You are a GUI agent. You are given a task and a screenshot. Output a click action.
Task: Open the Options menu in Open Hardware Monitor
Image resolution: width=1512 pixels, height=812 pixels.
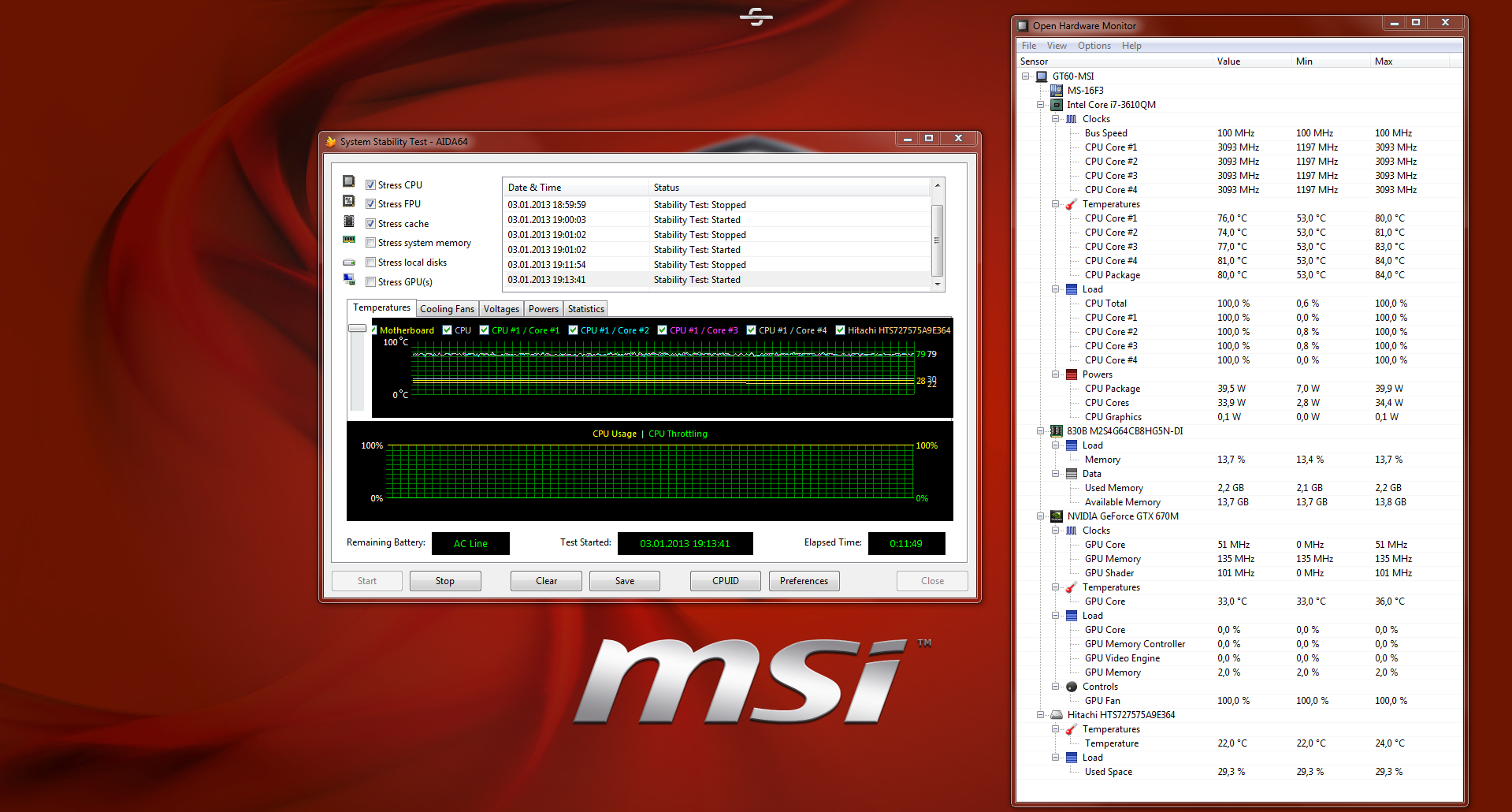[x=1094, y=46]
